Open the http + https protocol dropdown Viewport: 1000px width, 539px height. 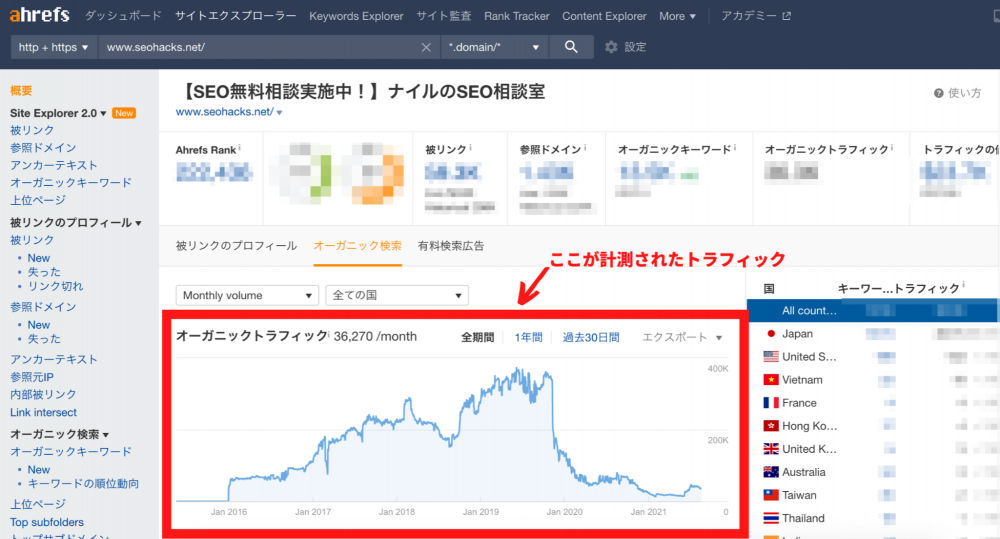click(x=54, y=47)
